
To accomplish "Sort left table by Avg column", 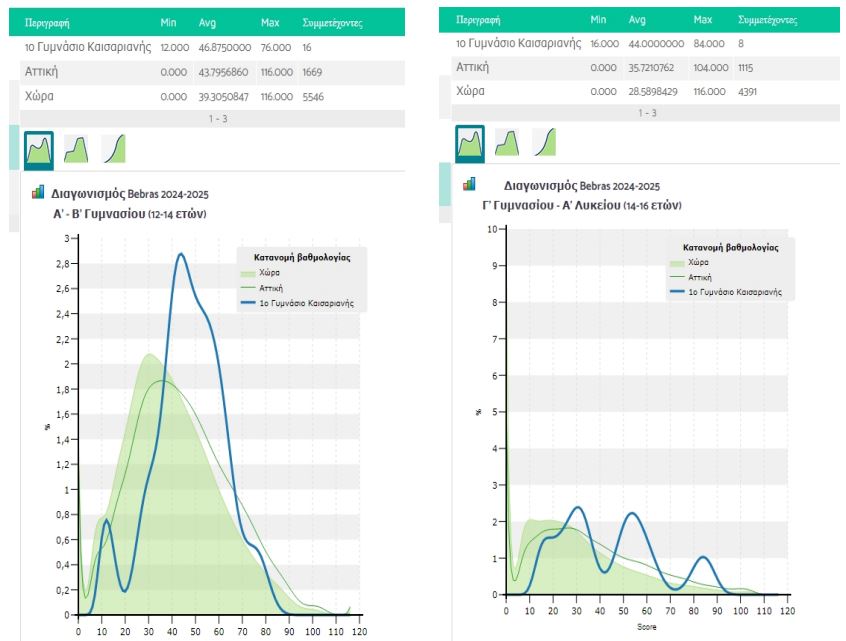I will [x=205, y=21].
